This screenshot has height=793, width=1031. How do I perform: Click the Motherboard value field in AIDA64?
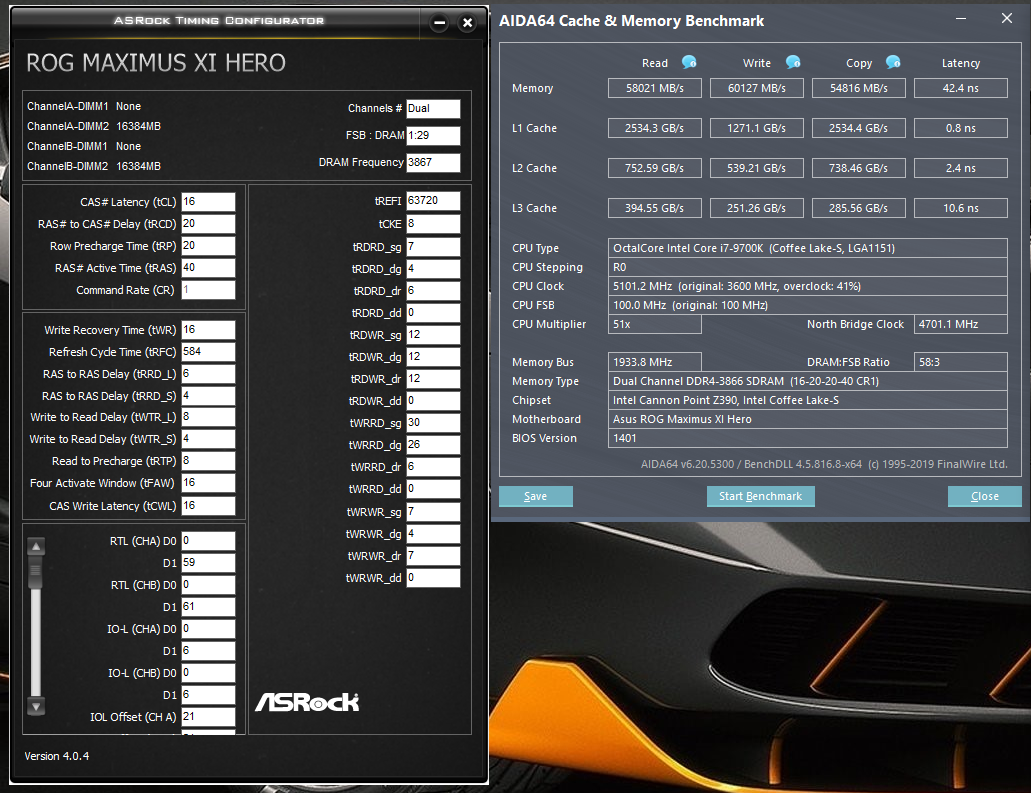coord(807,420)
